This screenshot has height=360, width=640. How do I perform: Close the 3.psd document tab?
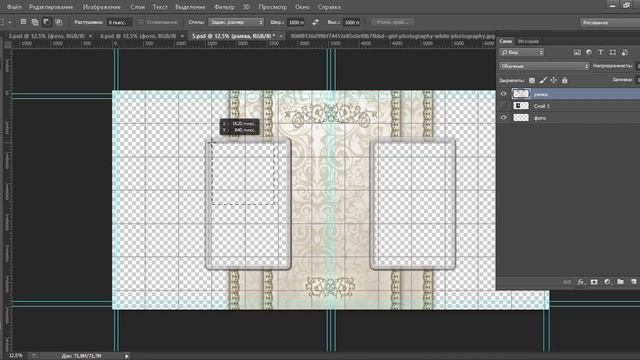click(91, 36)
